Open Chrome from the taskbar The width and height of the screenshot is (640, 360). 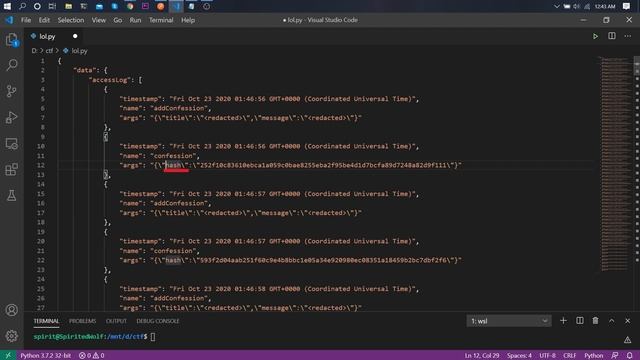tap(130, 6)
